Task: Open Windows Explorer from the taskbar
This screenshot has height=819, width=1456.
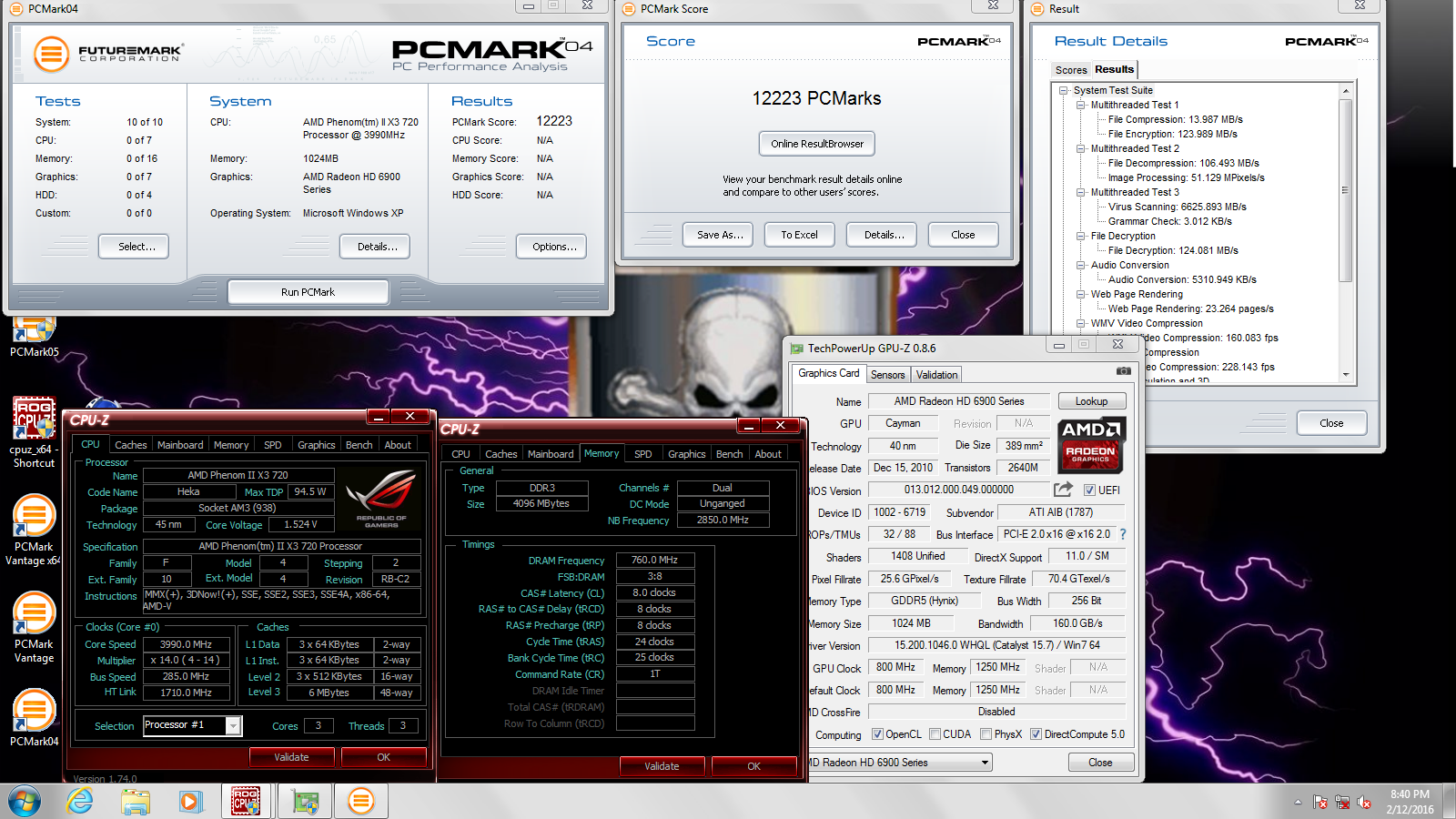Action: [x=136, y=801]
